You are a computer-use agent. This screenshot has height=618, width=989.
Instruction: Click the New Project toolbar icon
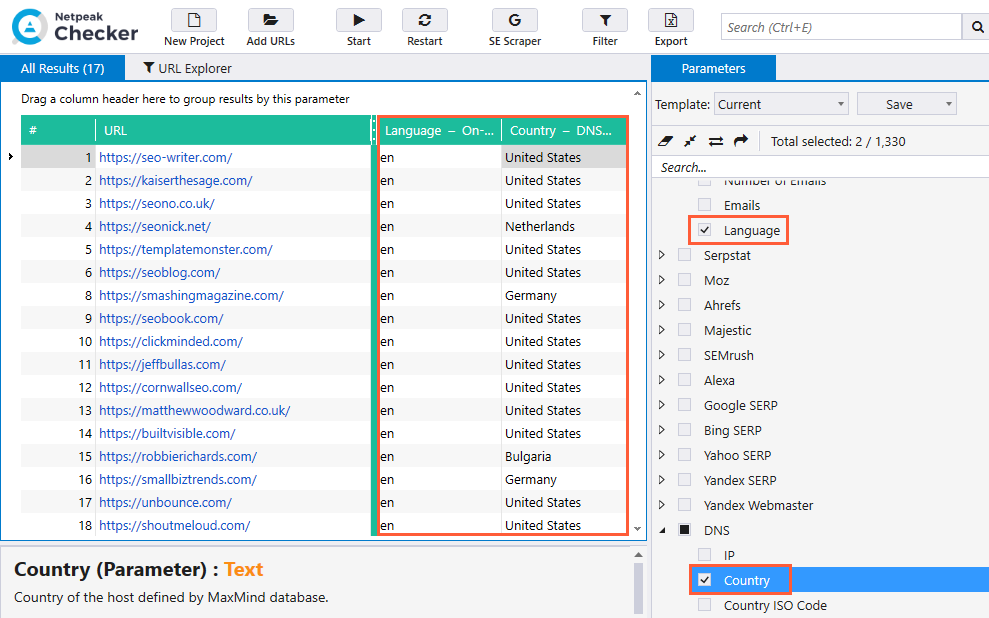pyautogui.click(x=194, y=21)
